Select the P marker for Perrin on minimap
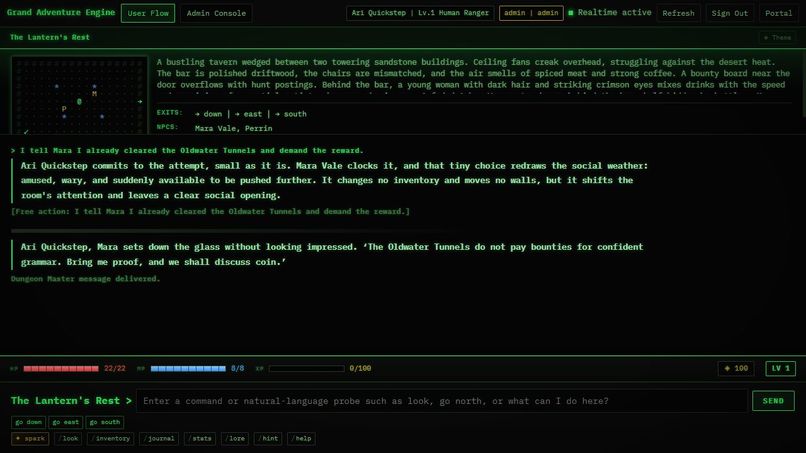806x453 pixels. [x=64, y=109]
